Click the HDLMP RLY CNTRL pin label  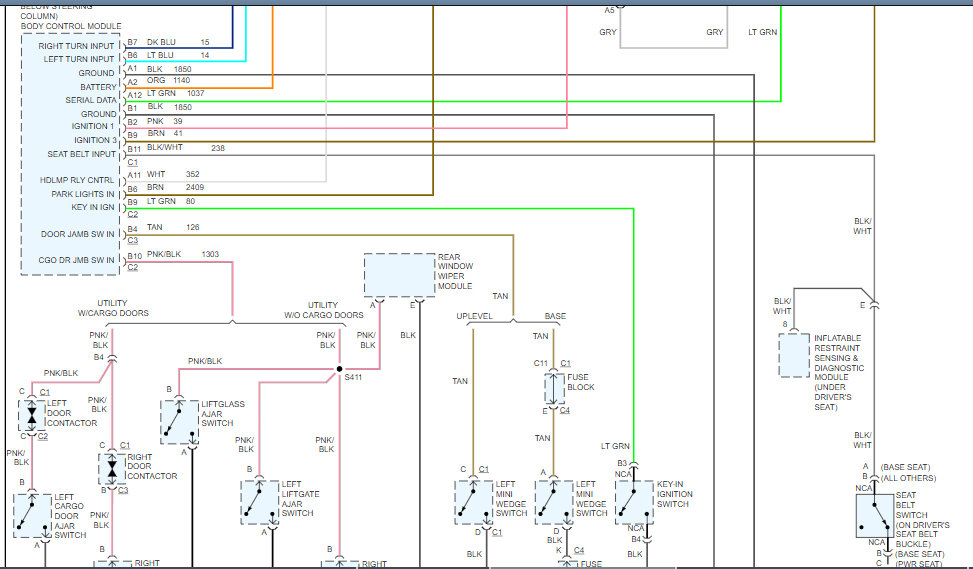(77, 180)
